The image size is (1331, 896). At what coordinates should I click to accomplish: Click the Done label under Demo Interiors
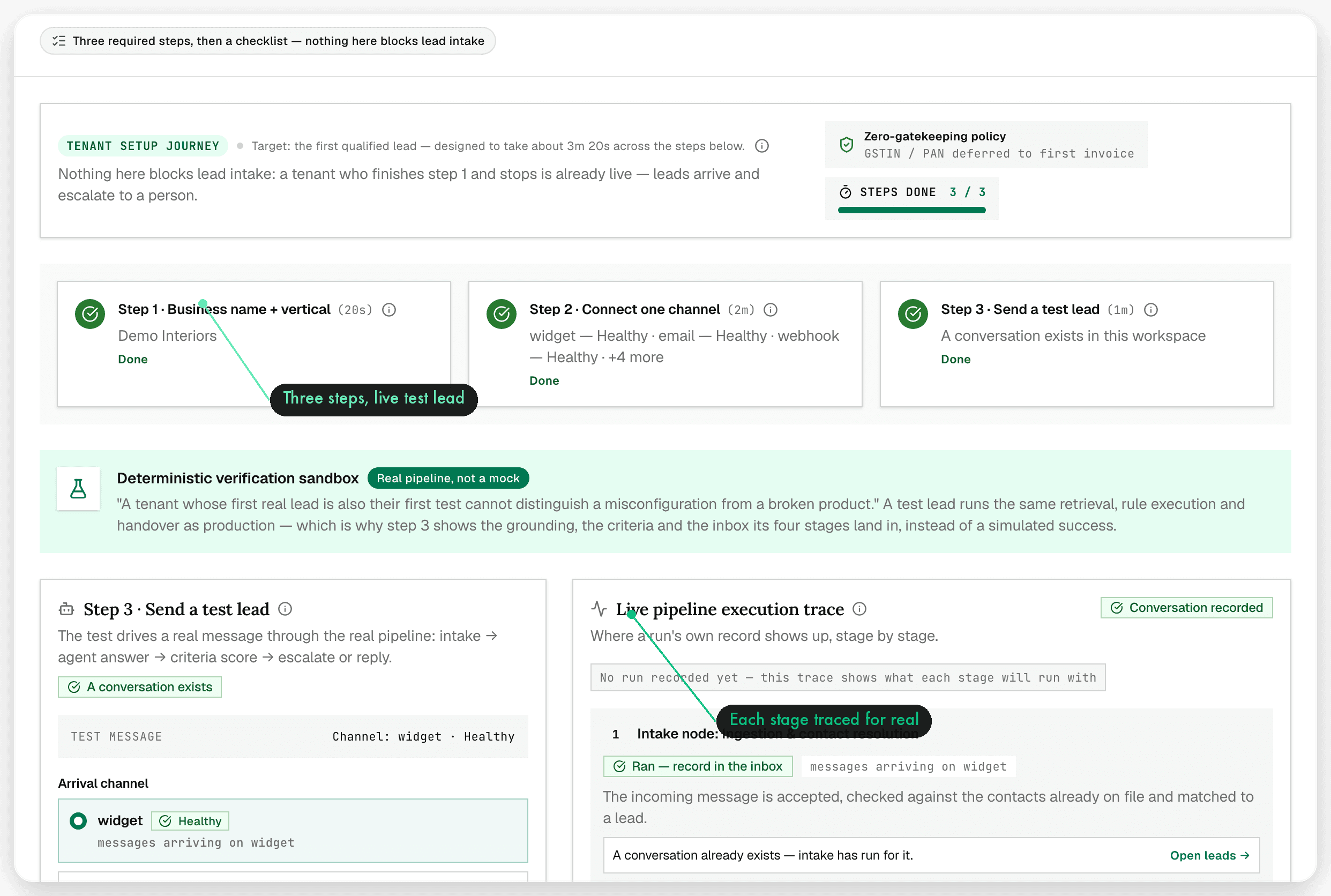click(133, 360)
